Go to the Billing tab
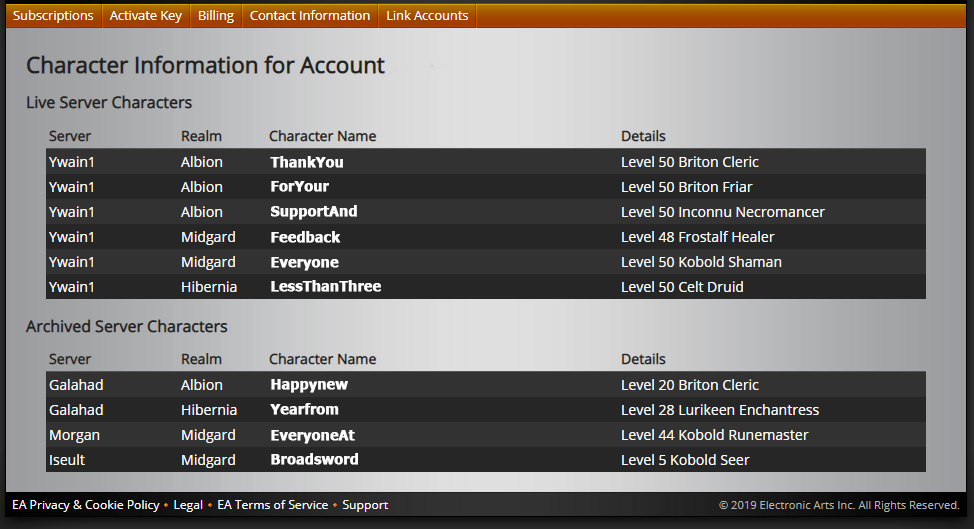This screenshot has width=974, height=529. 216,16
